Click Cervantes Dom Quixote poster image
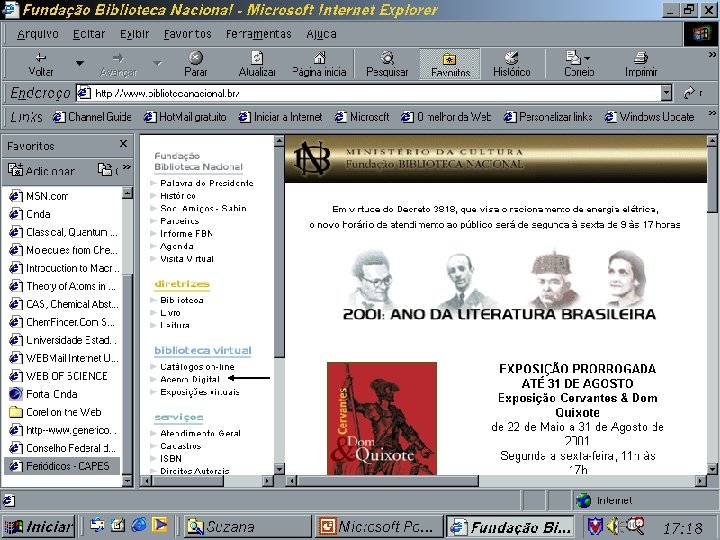The image size is (720, 540). 382,418
